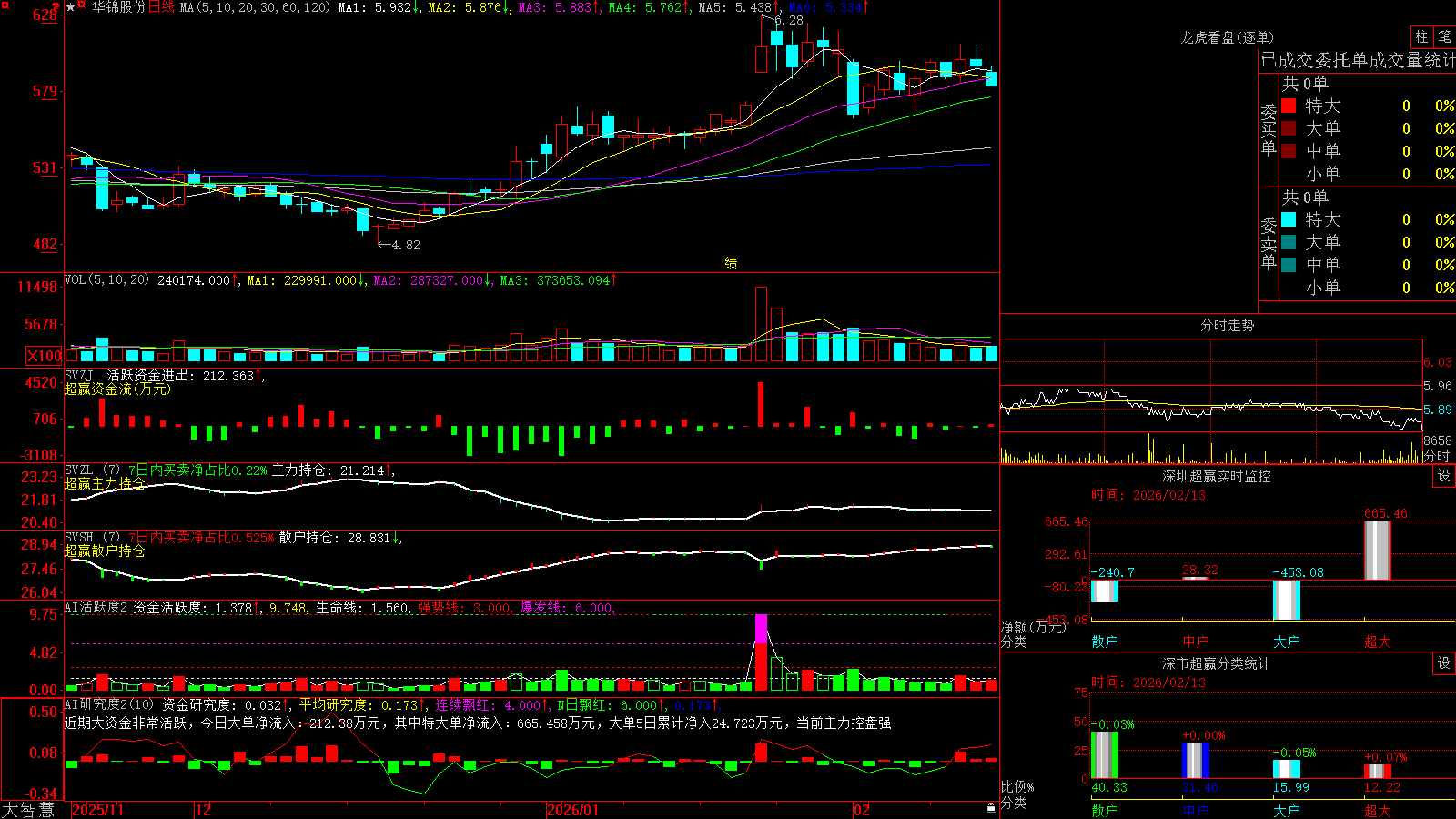1456x819 pixels.
Task: Click the MA4: 5.762 value in chart header
Action: (649, 7)
